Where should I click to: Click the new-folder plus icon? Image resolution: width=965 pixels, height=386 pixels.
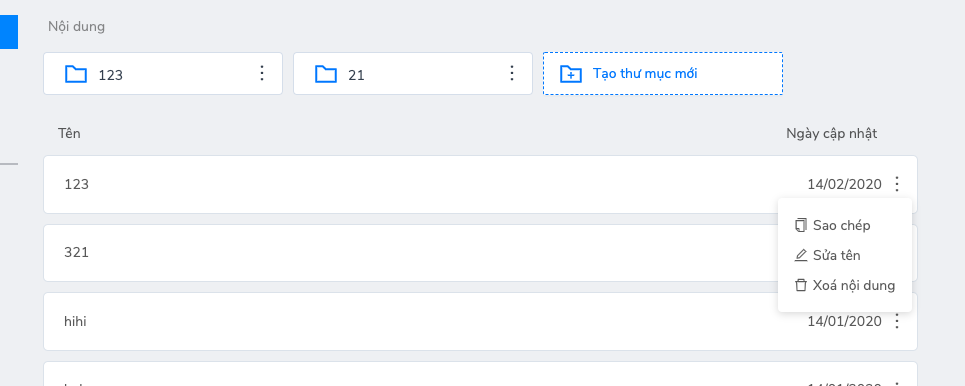[571, 74]
